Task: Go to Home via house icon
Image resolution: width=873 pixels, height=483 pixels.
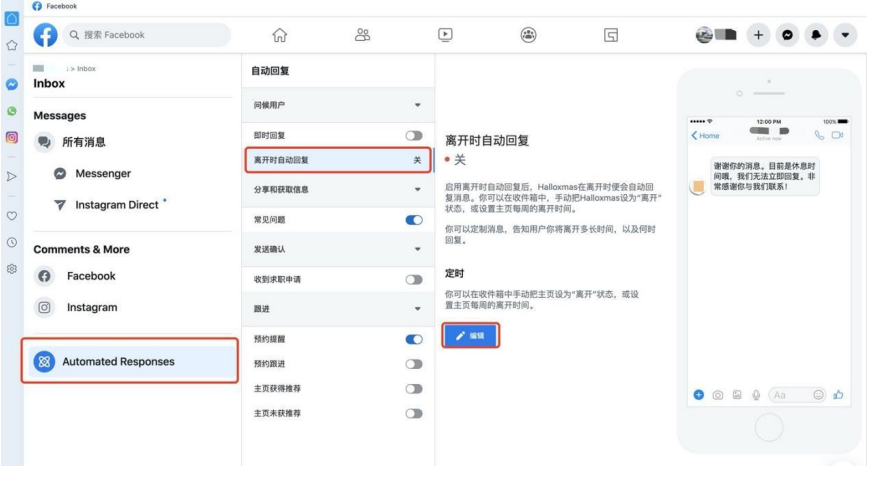Action: point(279,35)
